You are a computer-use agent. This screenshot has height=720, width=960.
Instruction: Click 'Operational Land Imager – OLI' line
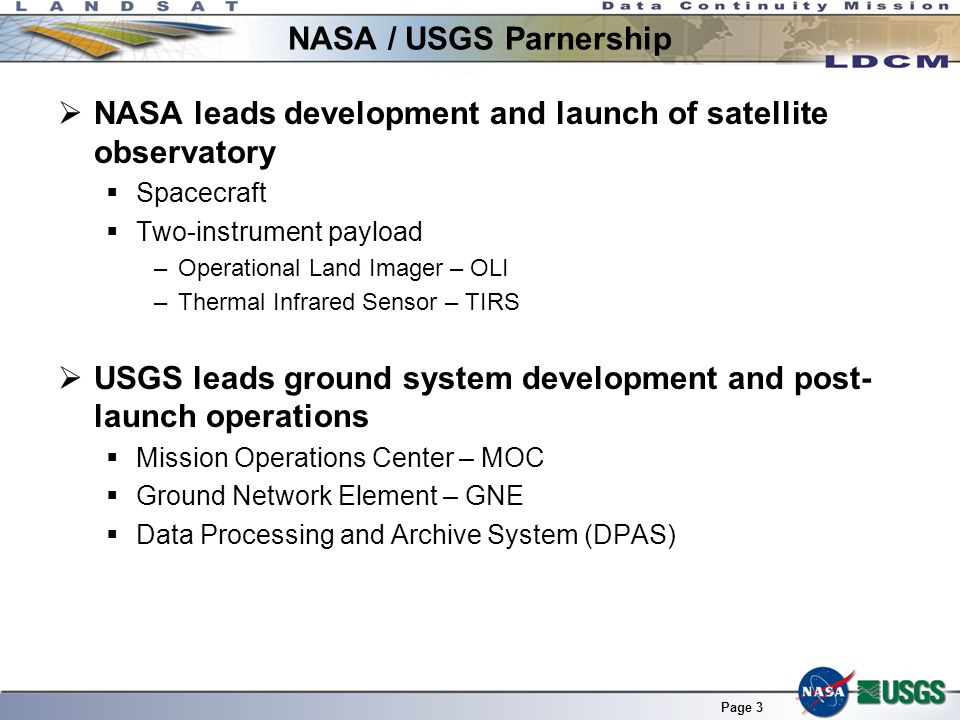click(x=342, y=268)
